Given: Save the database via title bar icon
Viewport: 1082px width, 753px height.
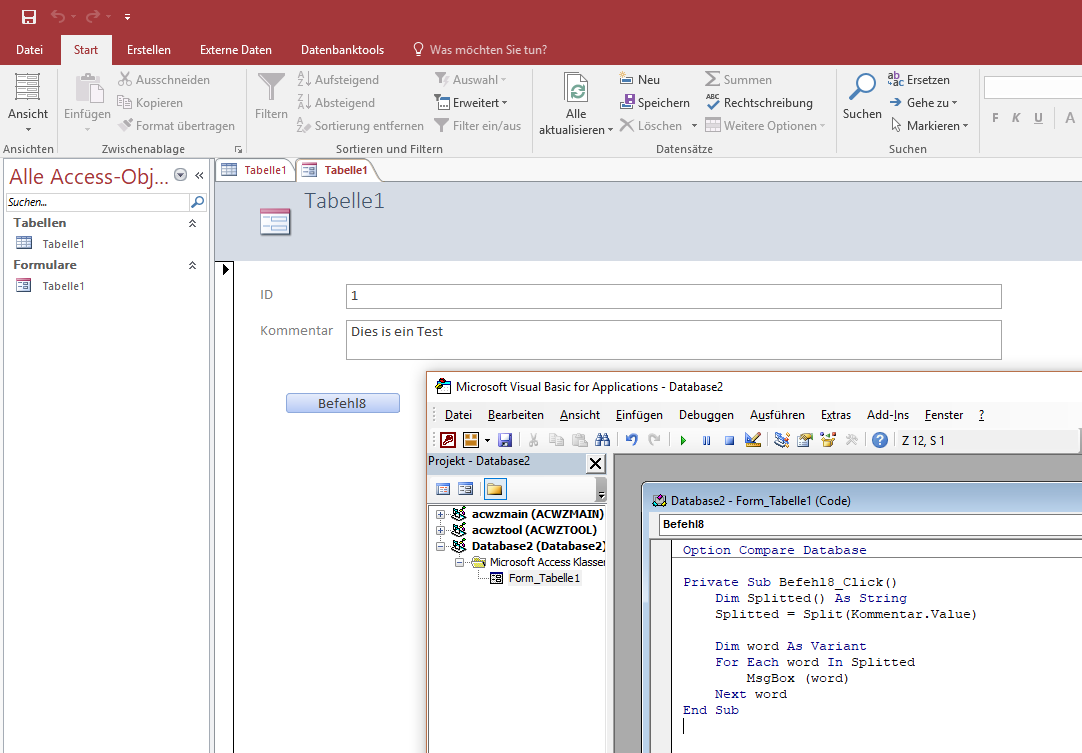Looking at the screenshot, I should 28,17.
